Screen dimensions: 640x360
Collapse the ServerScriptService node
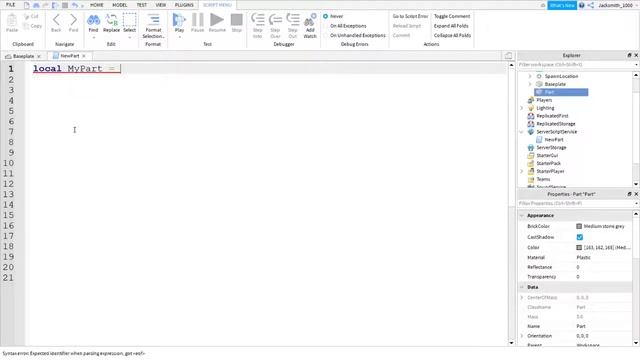click(x=522, y=132)
